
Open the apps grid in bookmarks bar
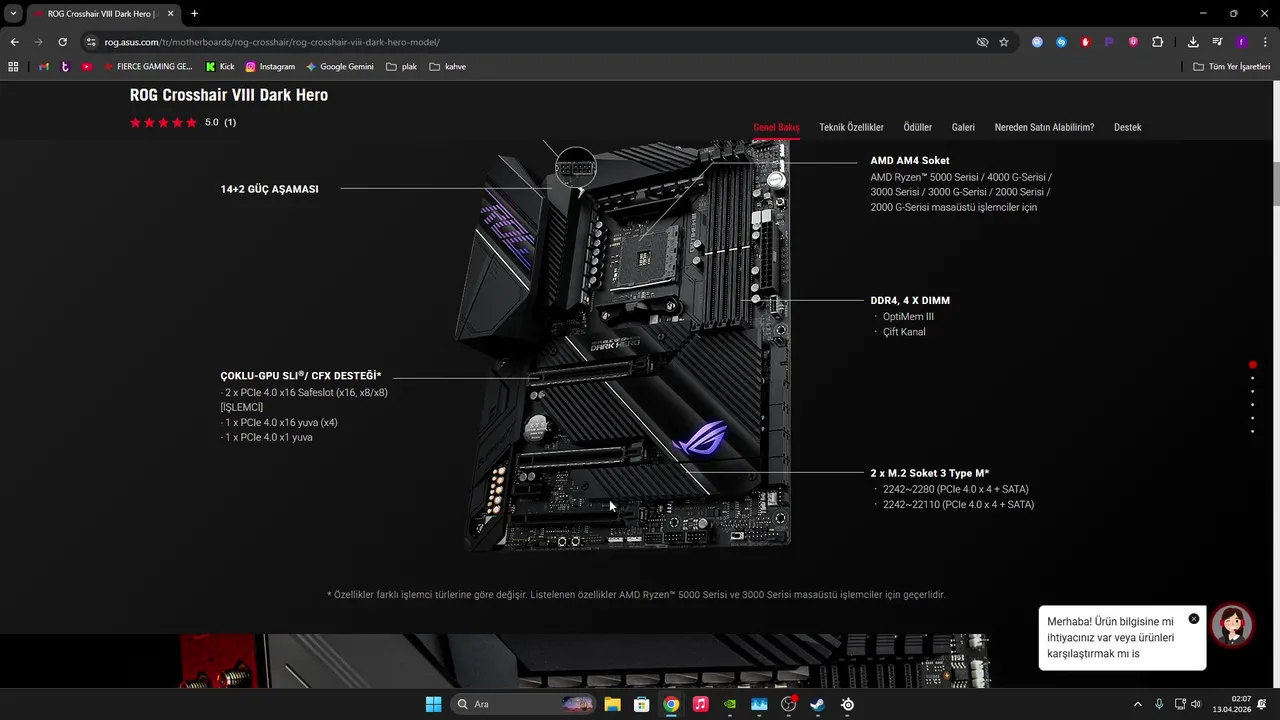tap(13, 67)
